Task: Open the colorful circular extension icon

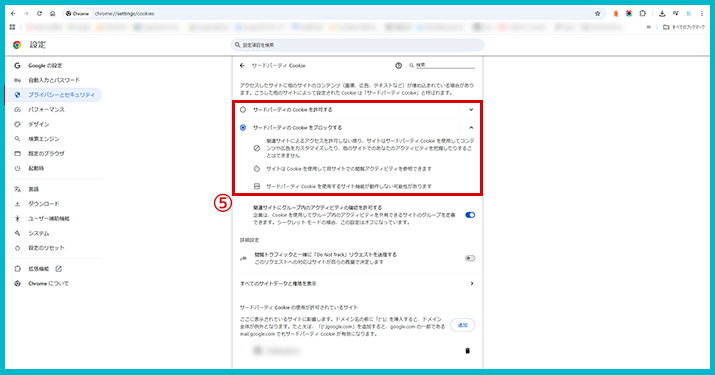Action: (629, 14)
